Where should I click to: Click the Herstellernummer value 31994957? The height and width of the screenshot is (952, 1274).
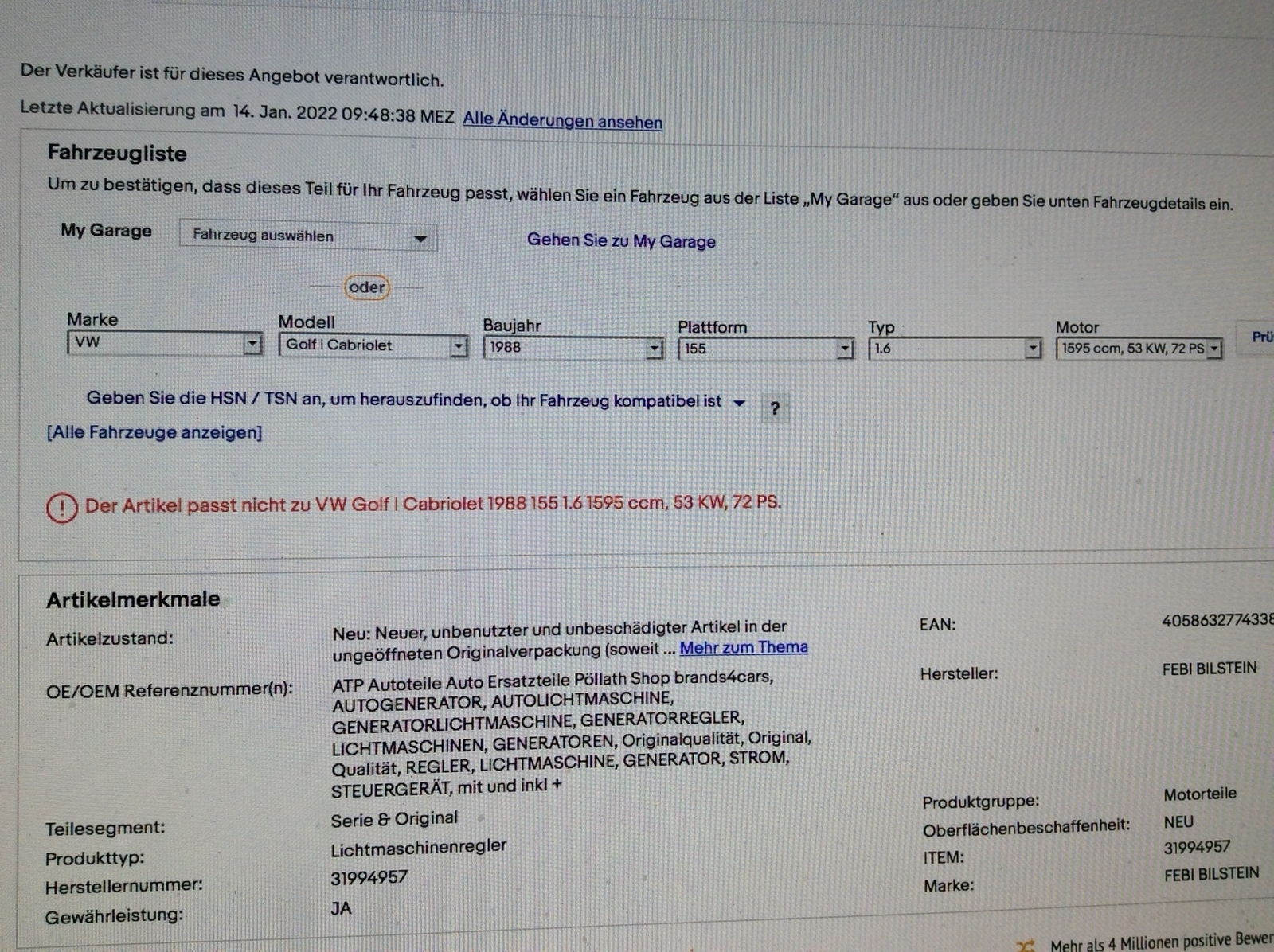369,878
